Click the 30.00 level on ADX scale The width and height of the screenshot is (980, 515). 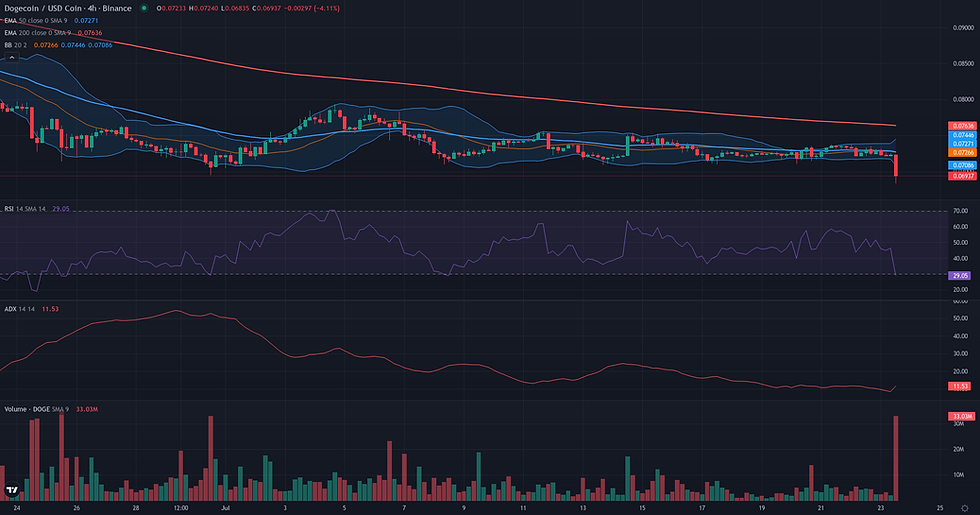click(960, 354)
